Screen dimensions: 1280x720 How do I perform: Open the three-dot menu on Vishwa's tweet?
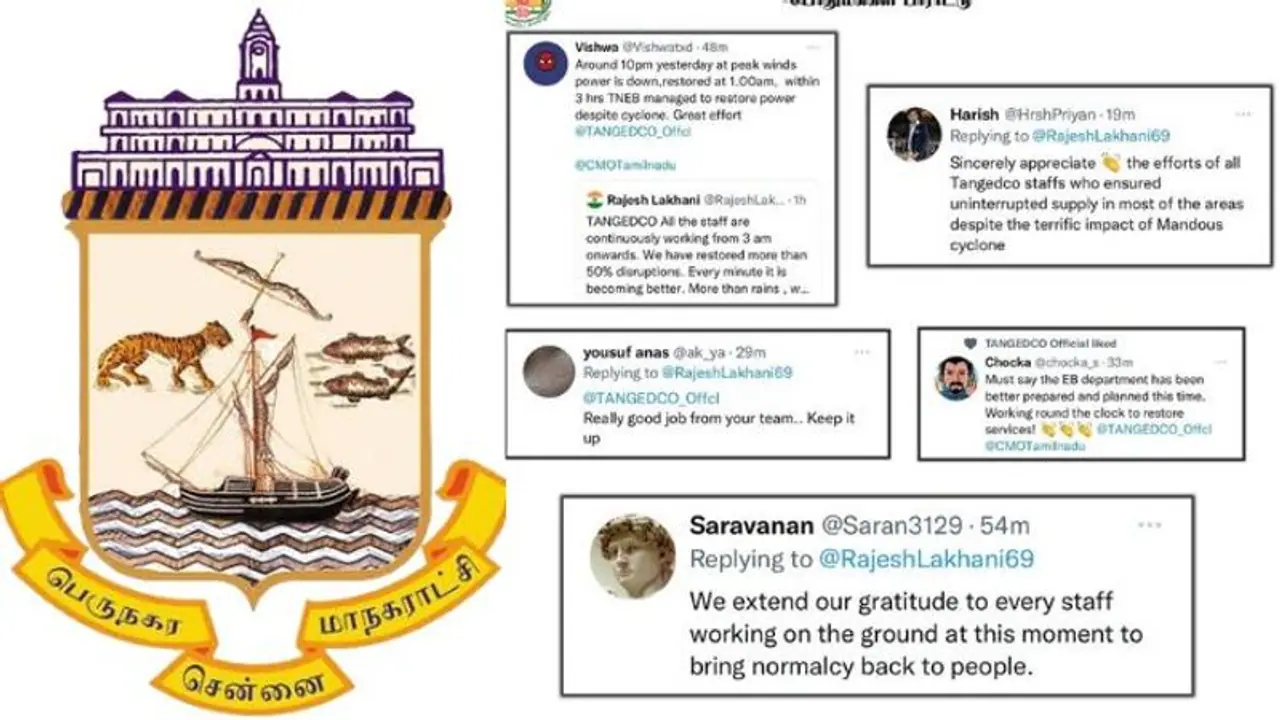tap(812, 47)
